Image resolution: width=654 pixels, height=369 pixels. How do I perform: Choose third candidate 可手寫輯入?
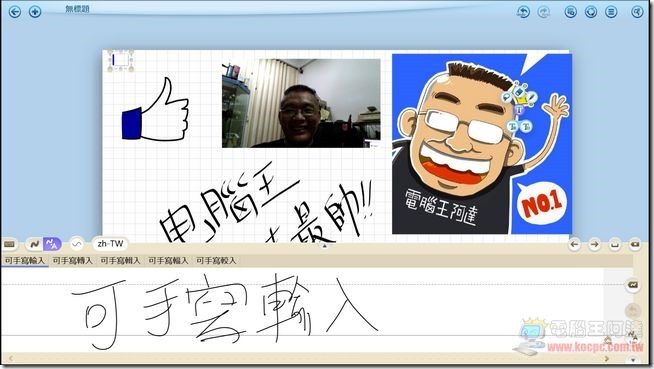click(x=121, y=261)
